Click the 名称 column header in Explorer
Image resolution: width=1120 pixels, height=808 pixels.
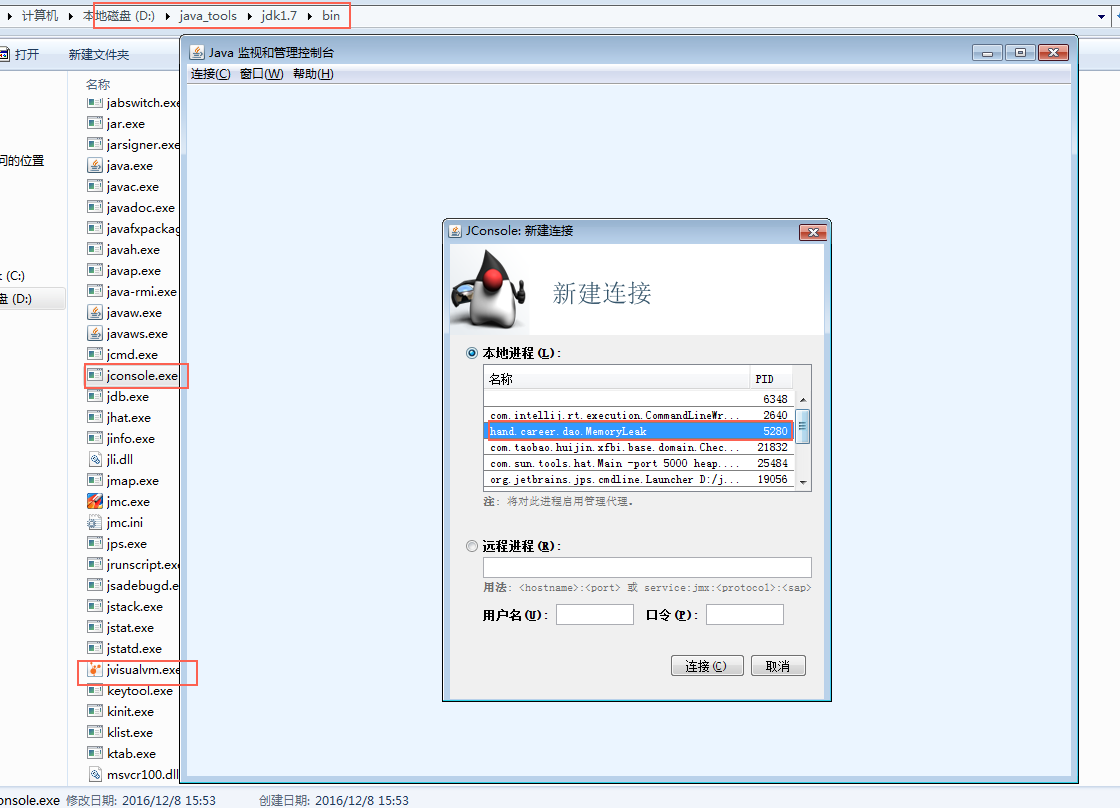point(98,84)
